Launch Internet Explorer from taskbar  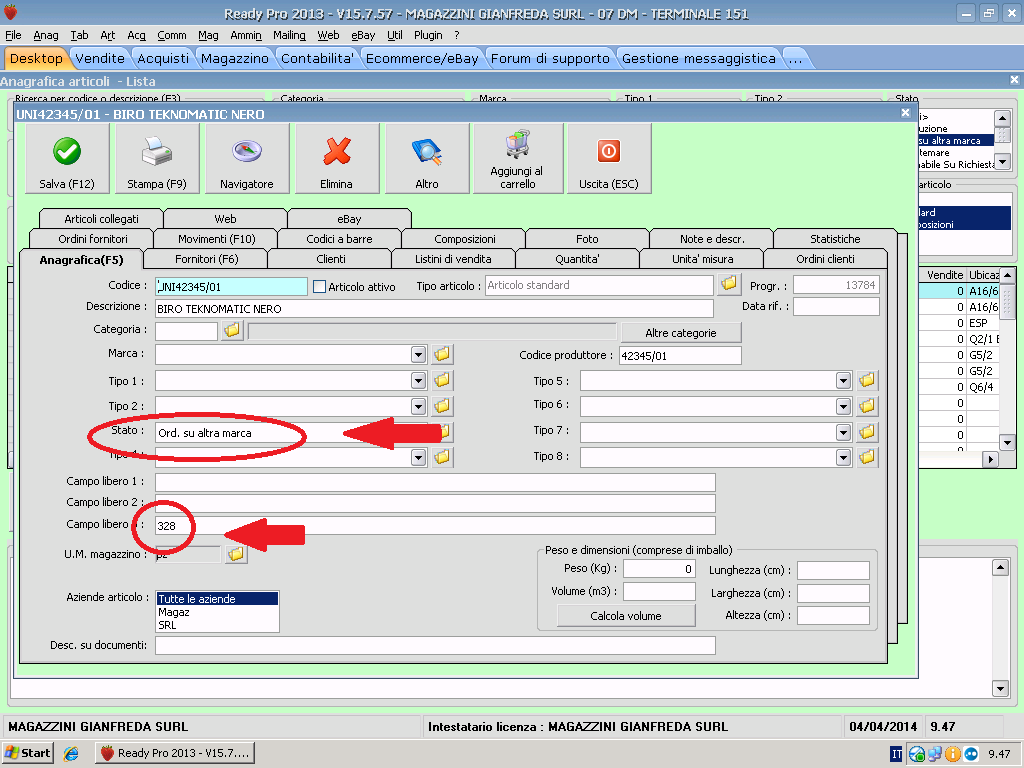71,753
